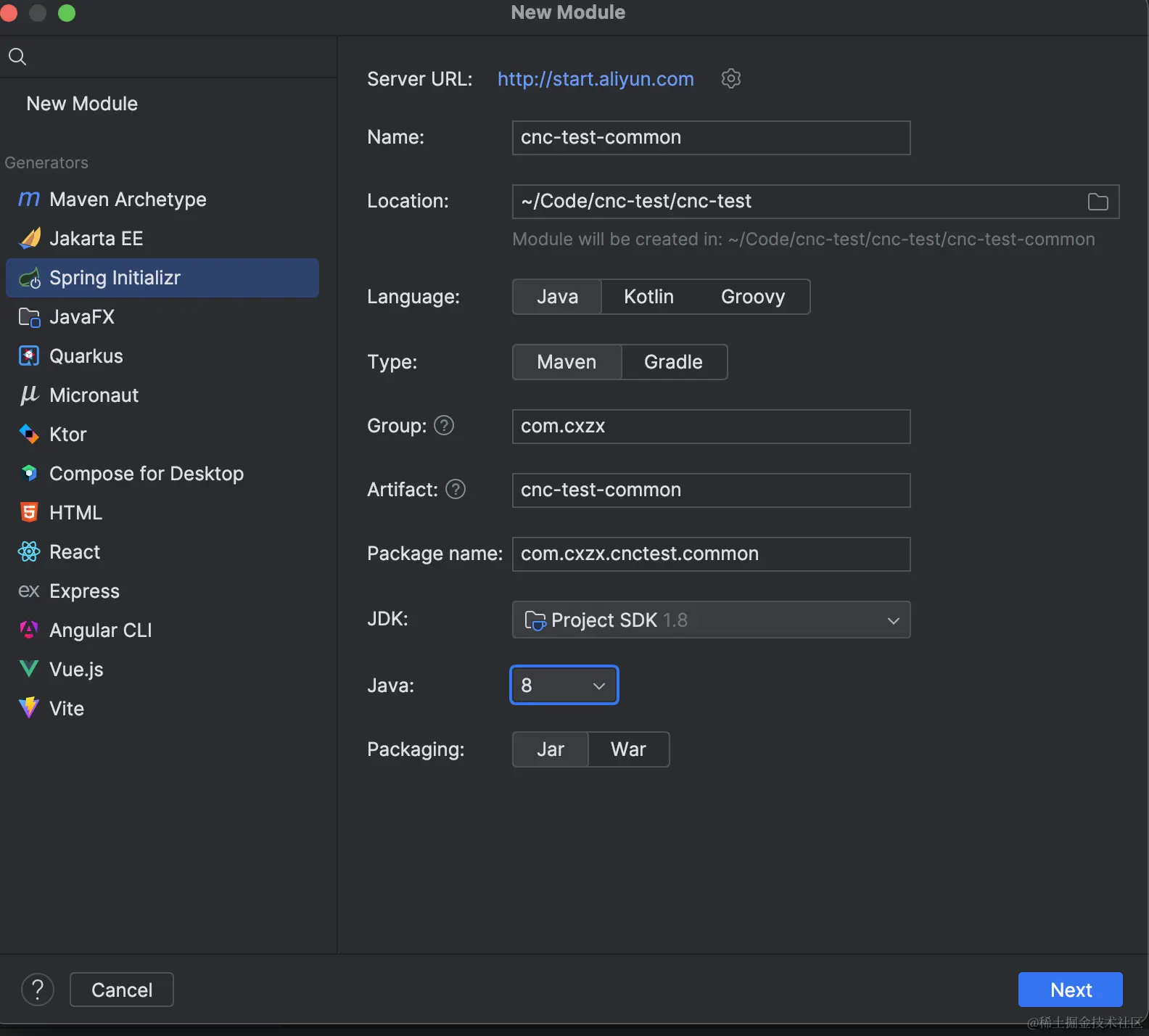Click the Group input field

tap(711, 427)
